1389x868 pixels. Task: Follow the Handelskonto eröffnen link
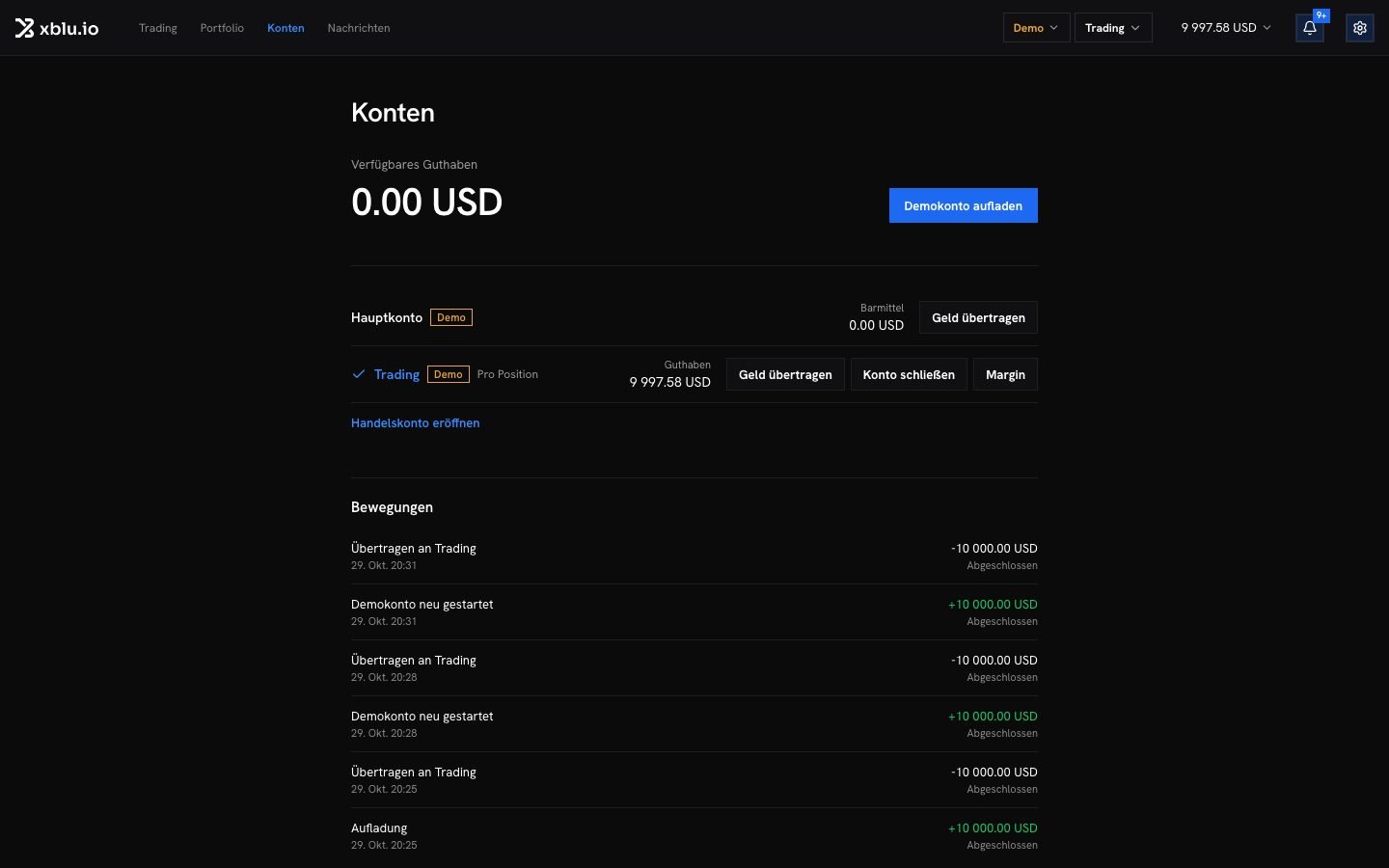point(415,422)
